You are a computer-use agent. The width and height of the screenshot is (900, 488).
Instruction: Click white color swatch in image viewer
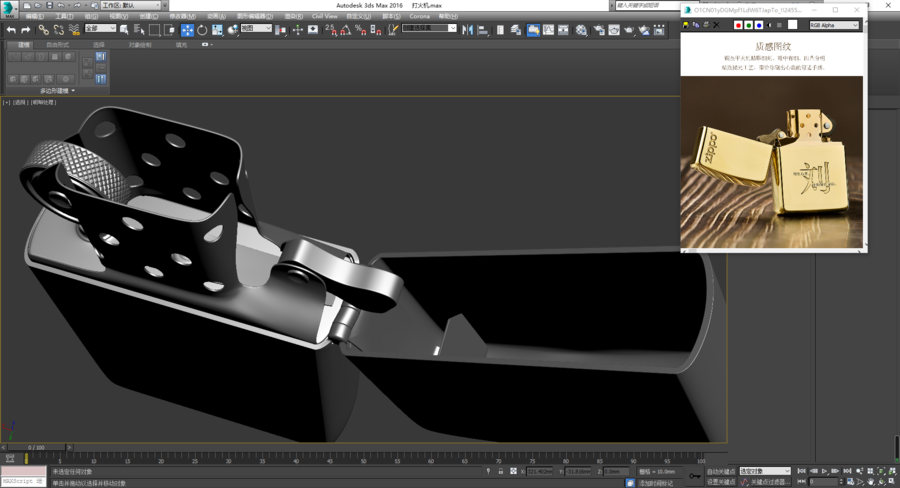point(792,25)
